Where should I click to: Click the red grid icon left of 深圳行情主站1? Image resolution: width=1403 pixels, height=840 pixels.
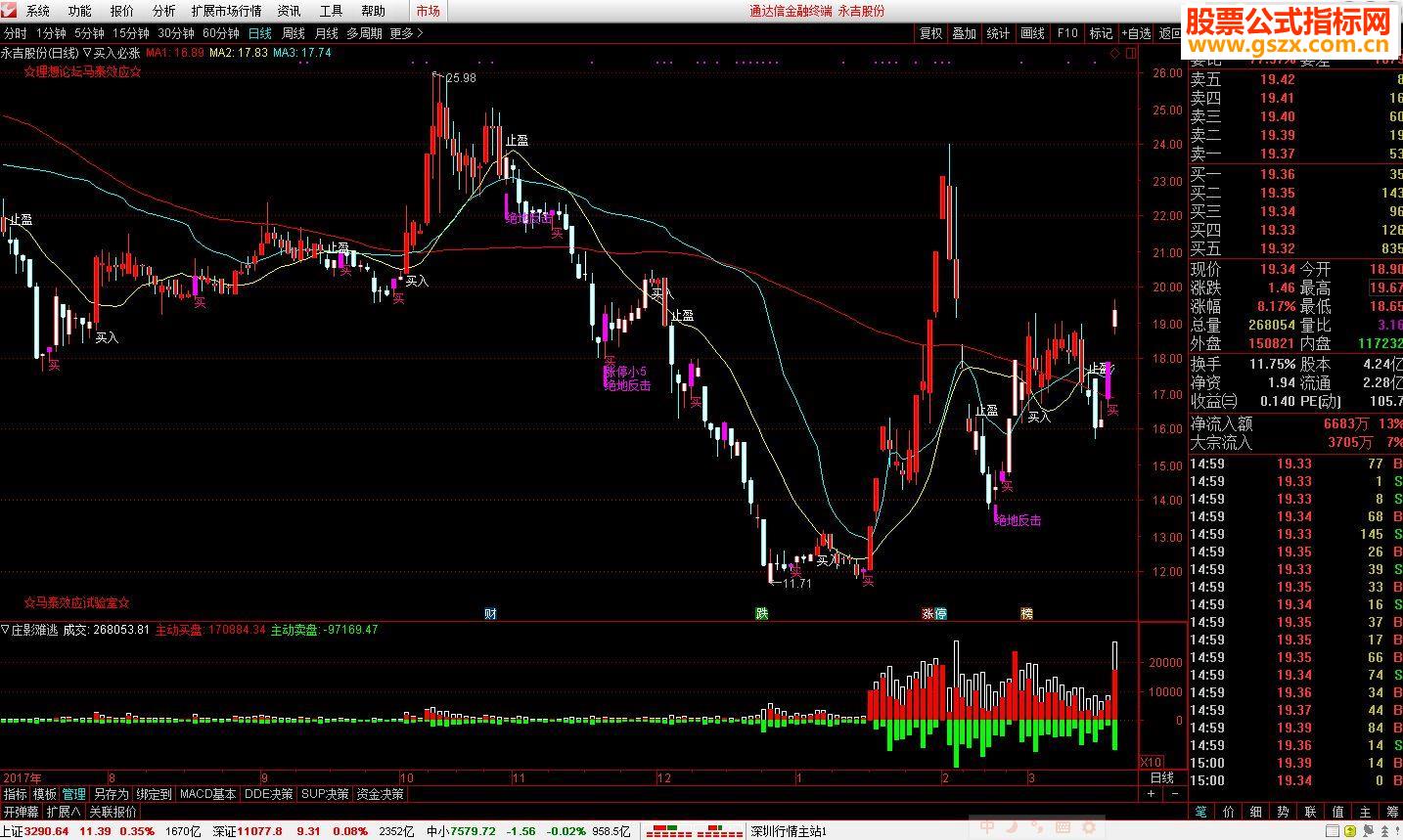point(721,831)
